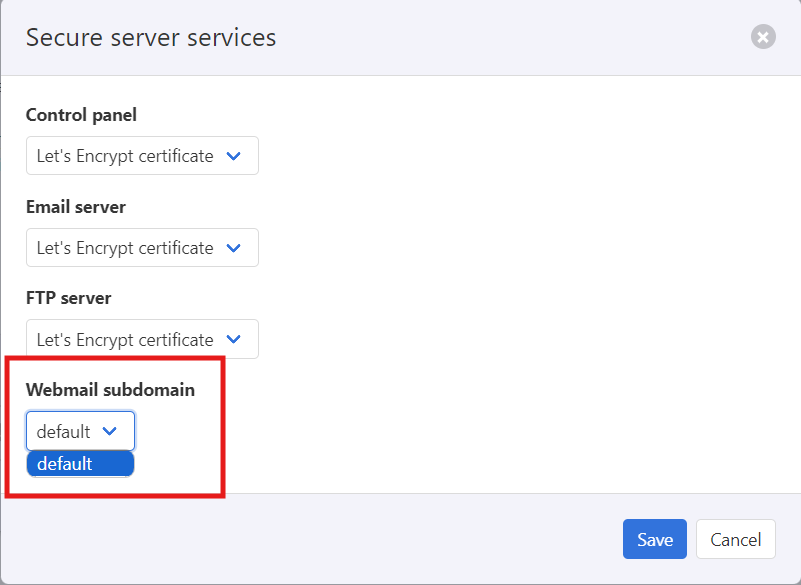
Task: Click the chevron arrow in FTP server dropdown
Action: (234, 340)
